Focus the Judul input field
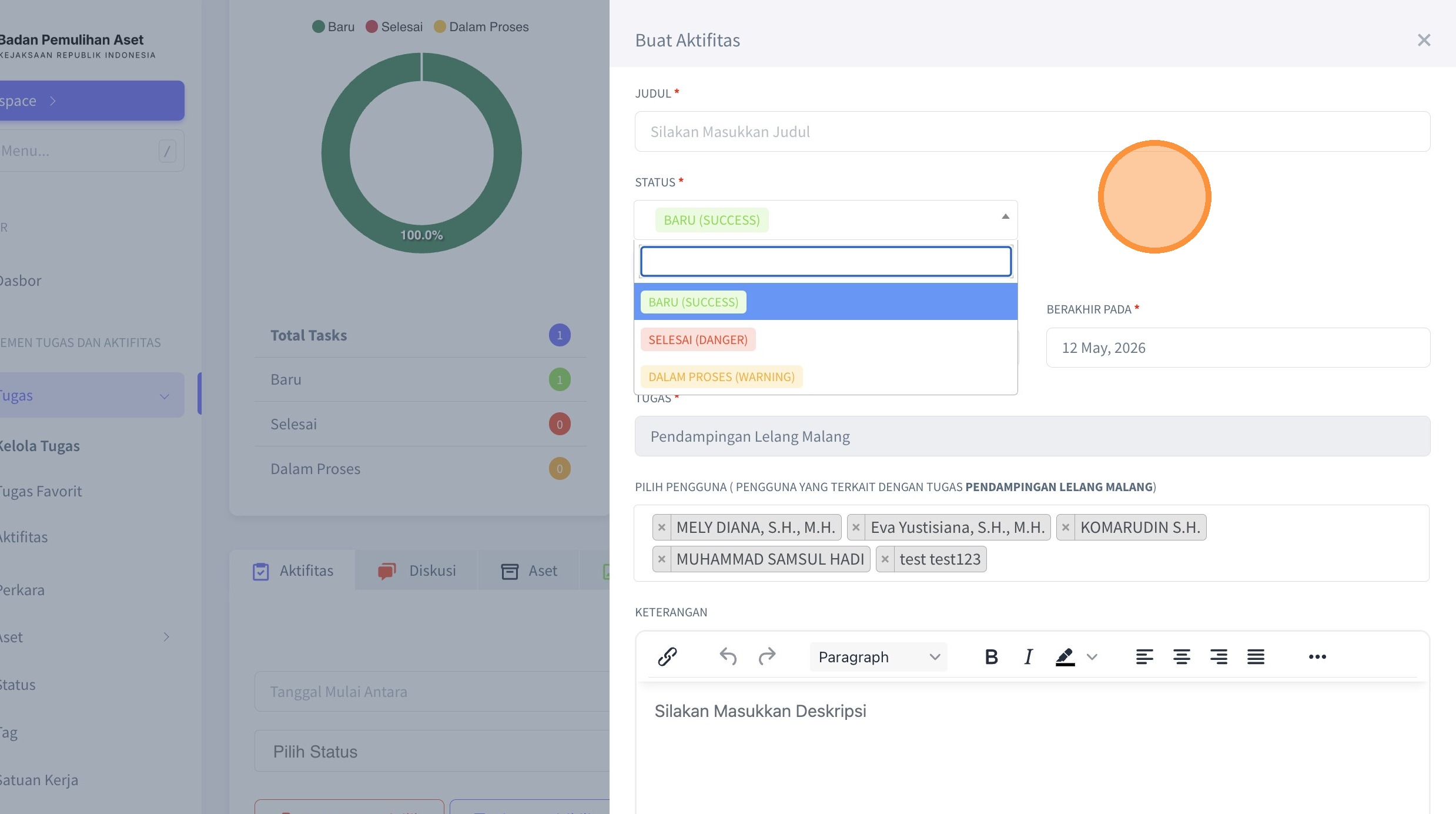1456x814 pixels. pyautogui.click(x=1032, y=132)
